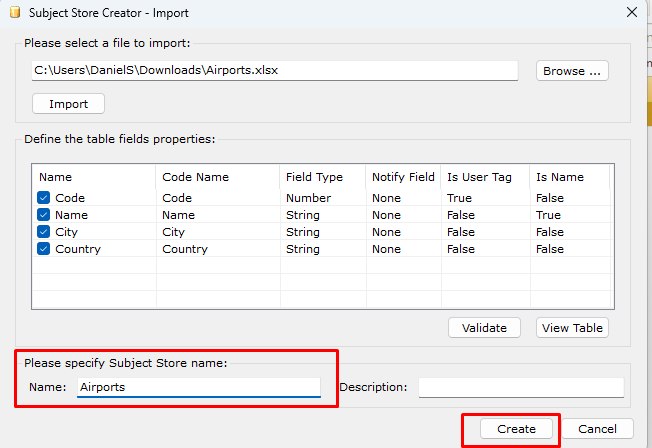652x448 pixels.
Task: Open the View Table button
Action: coord(572,328)
